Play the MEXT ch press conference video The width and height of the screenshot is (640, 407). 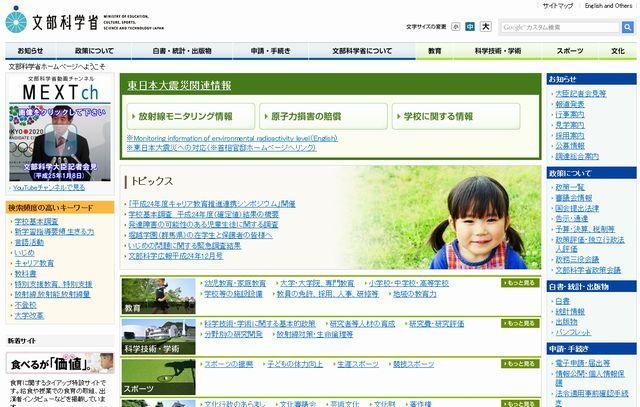pyautogui.click(x=60, y=142)
